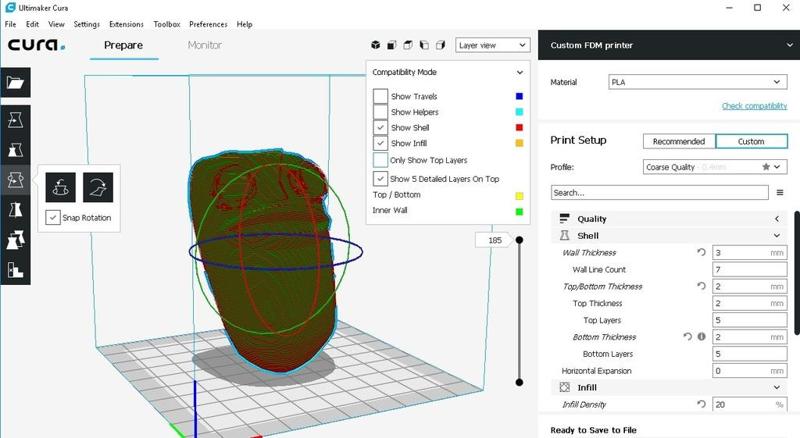Screen dimensions: 800x438
Task: Open the Toolbox menu
Action: [x=166, y=24]
